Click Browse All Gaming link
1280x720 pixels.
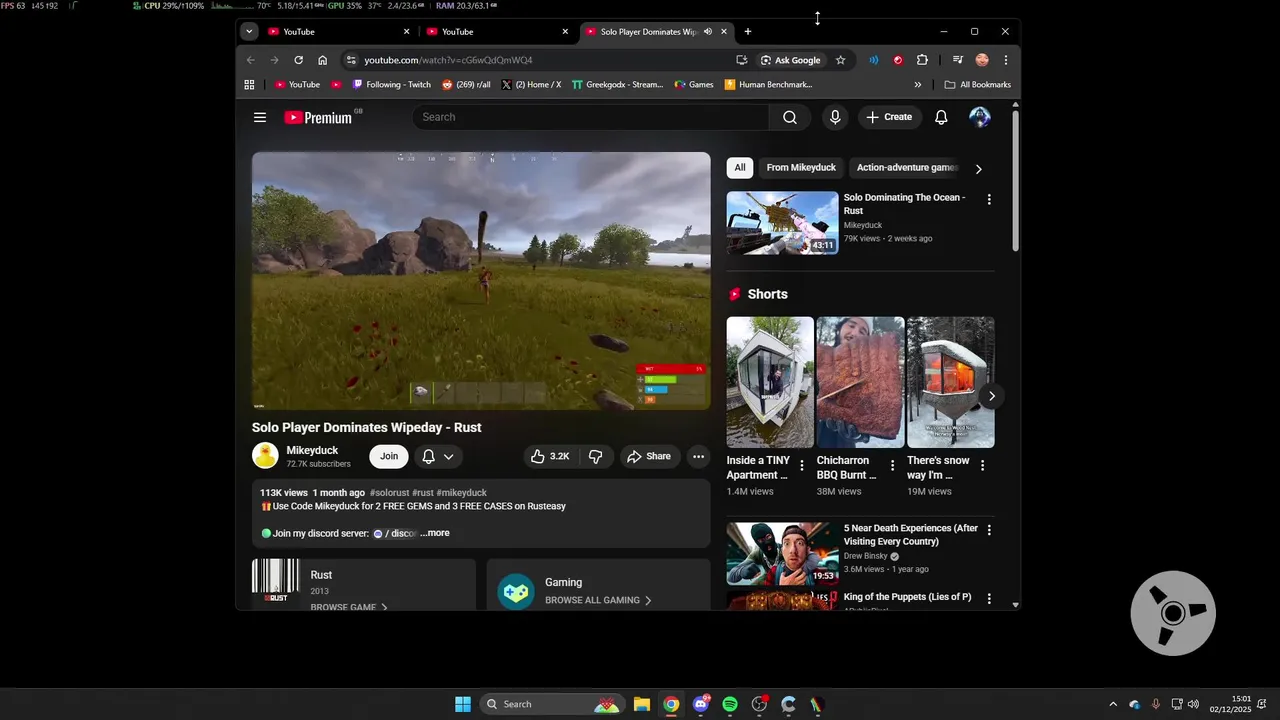point(598,600)
